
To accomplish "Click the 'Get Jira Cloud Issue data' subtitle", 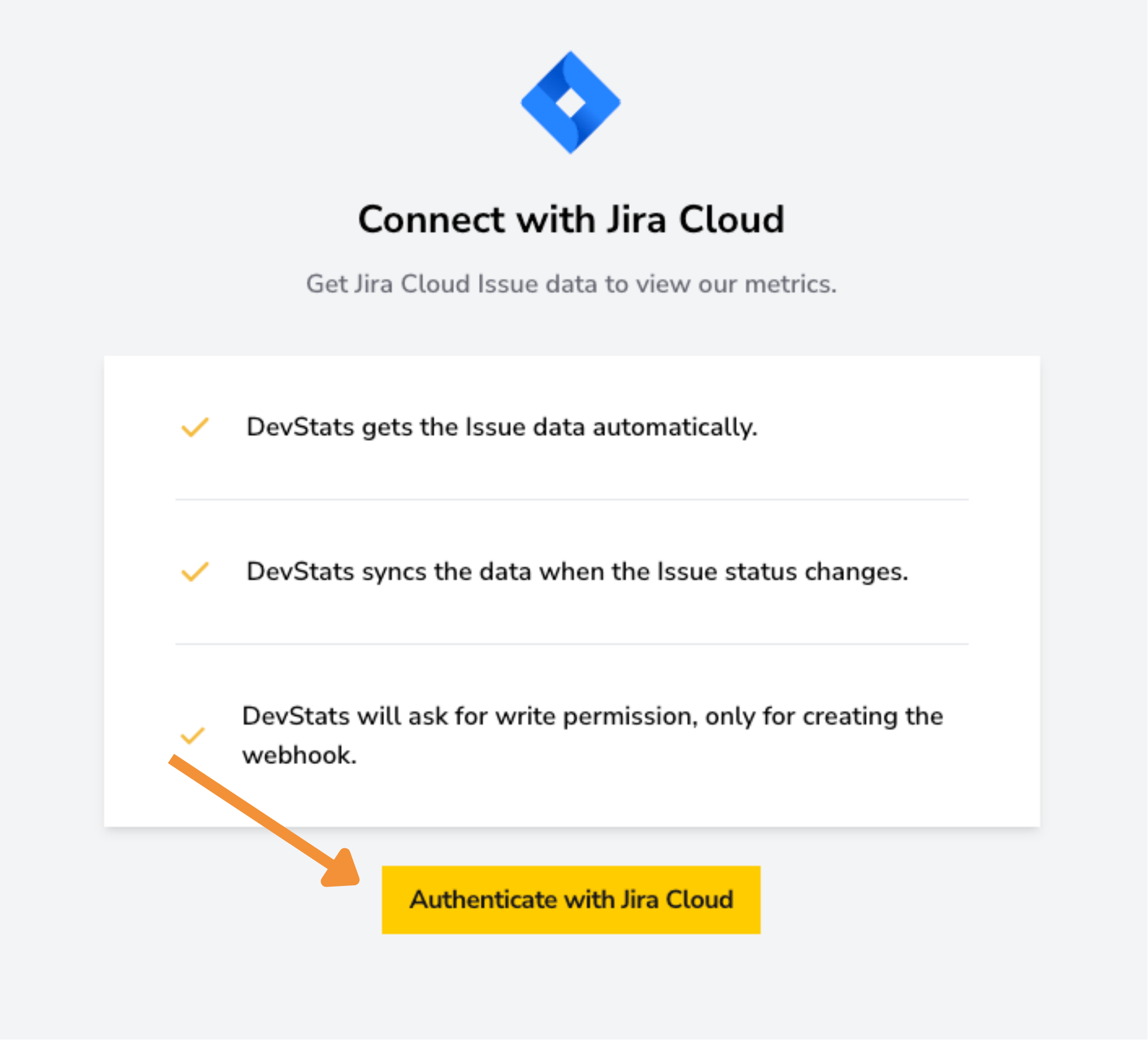I will 571,283.
